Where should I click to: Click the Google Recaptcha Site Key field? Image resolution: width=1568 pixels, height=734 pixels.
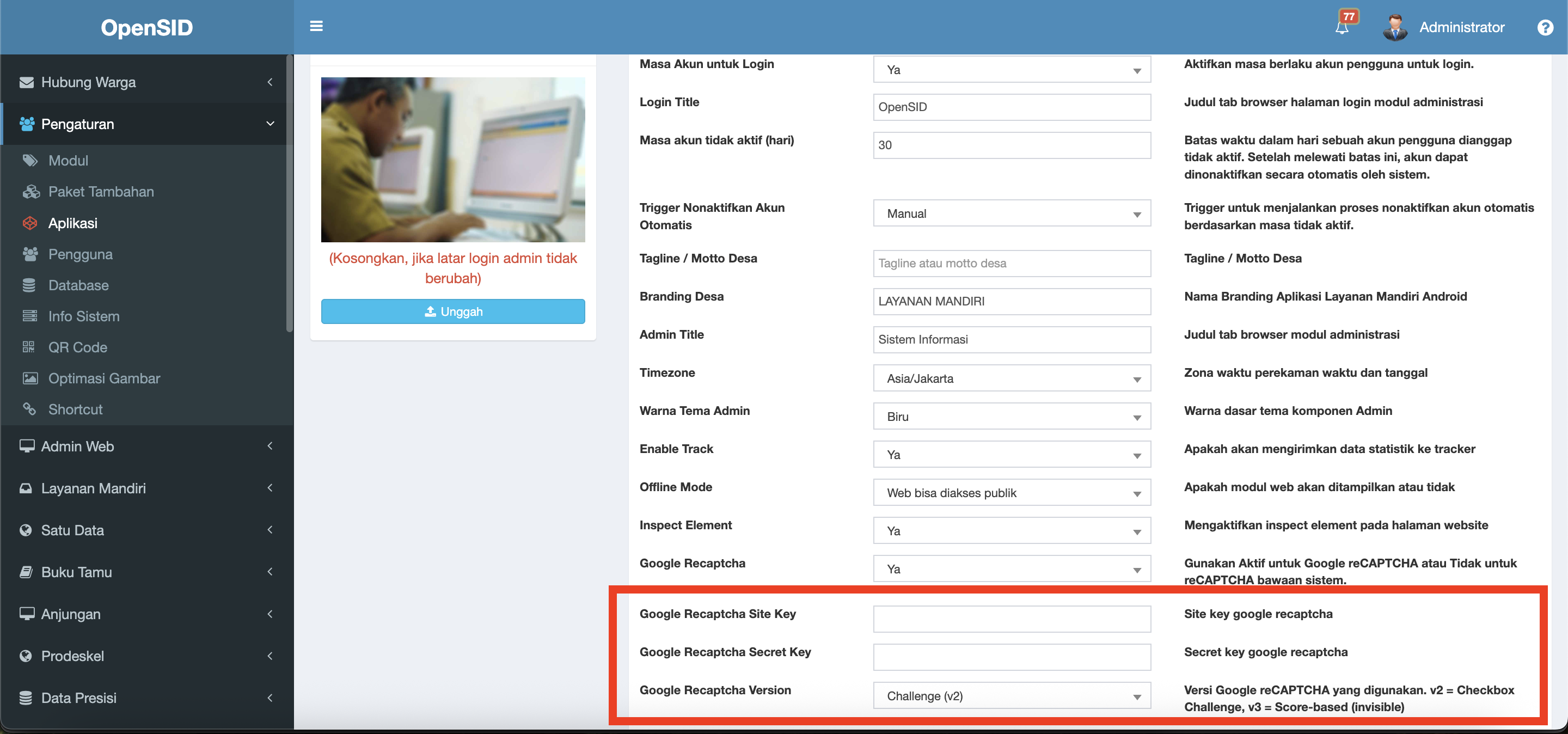1011,619
